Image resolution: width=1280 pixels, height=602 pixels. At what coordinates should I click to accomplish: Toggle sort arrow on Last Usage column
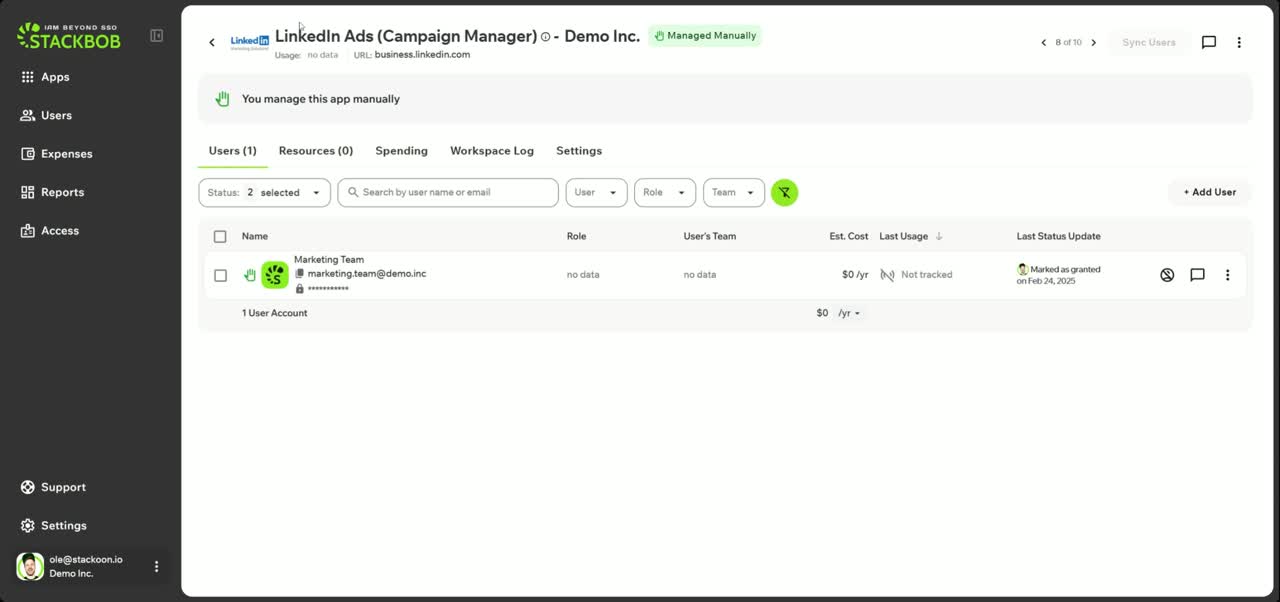pos(939,237)
